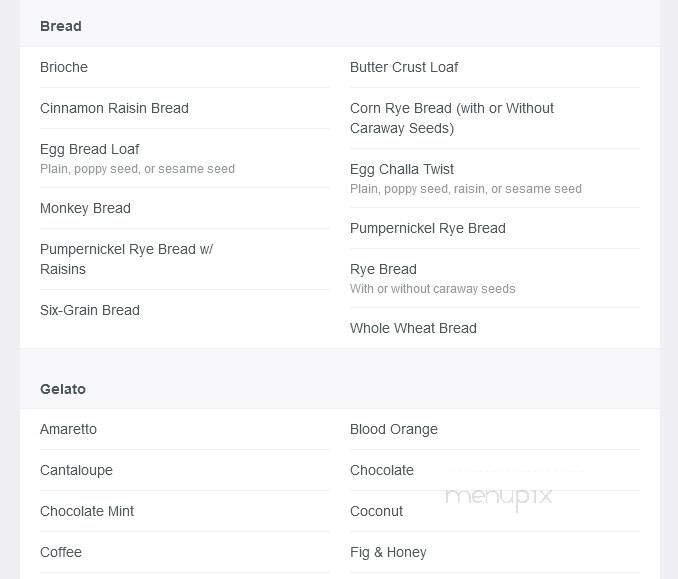Select Amaretto gelato flavor
Viewport: 678px width, 579px height.
coord(68,429)
